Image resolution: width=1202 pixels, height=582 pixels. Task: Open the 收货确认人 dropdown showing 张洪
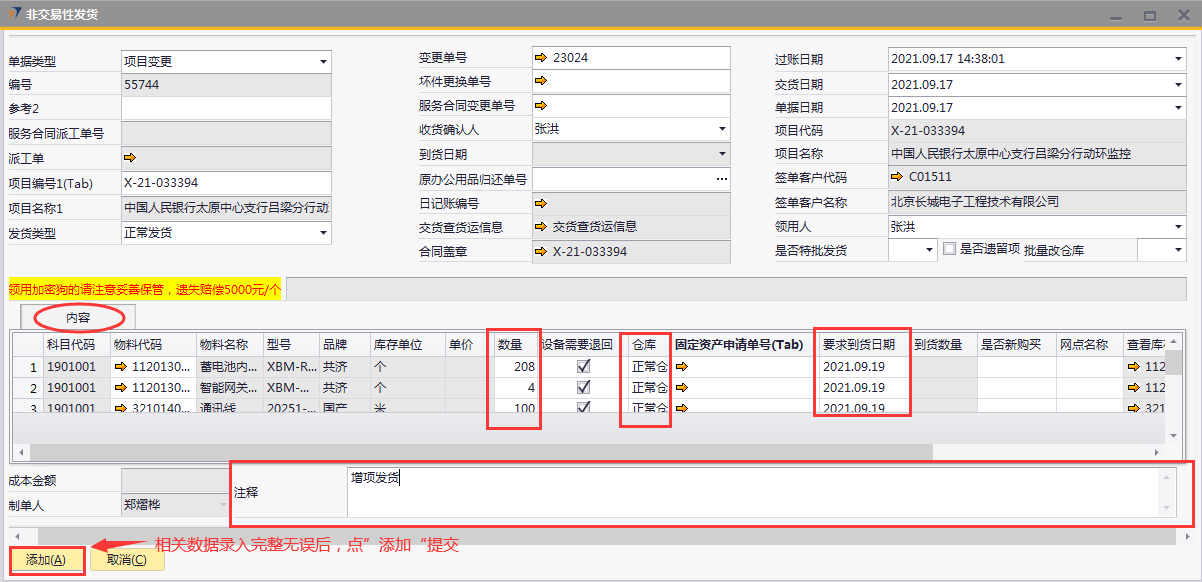(x=722, y=129)
